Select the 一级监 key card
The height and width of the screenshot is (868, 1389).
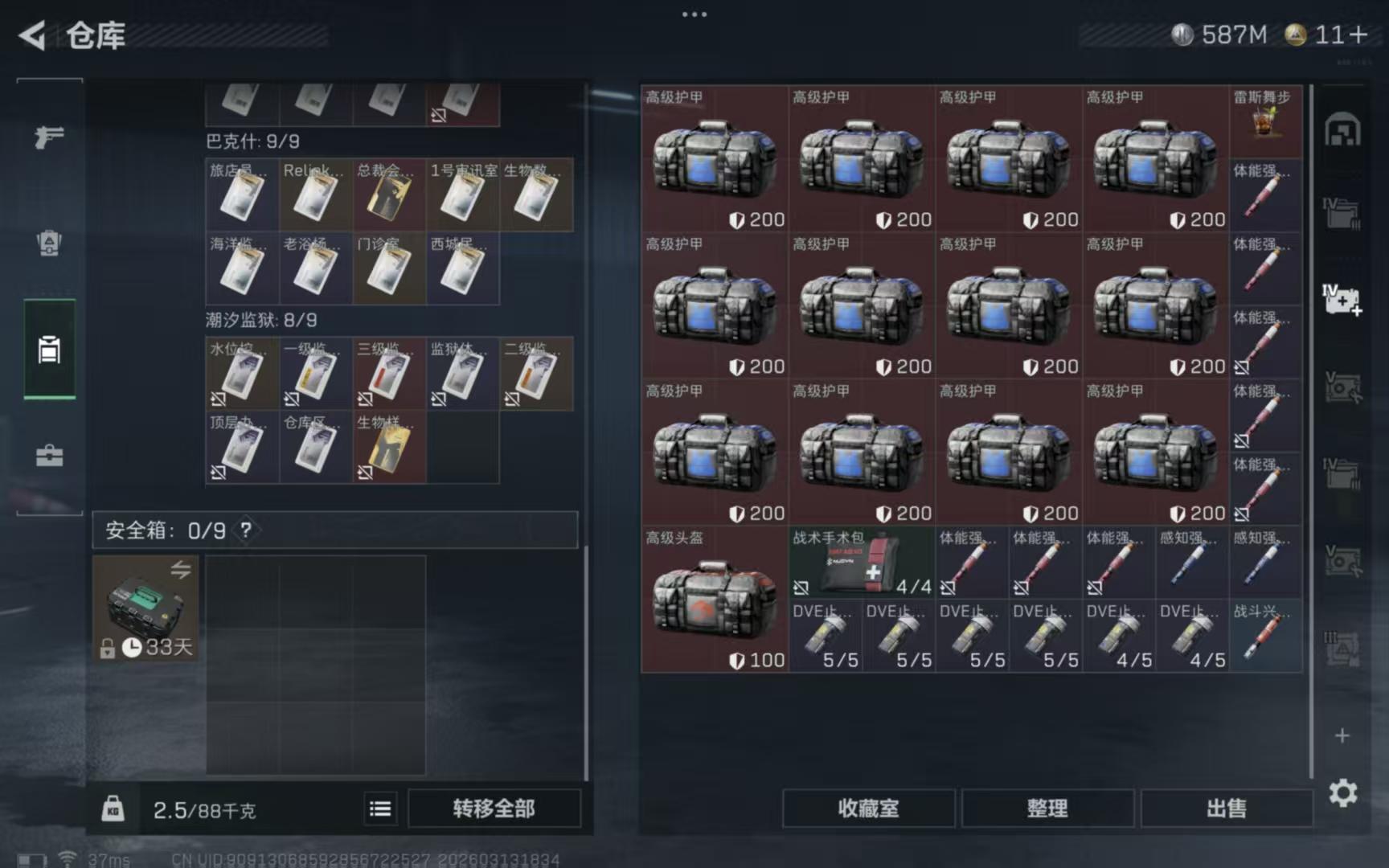click(x=316, y=374)
